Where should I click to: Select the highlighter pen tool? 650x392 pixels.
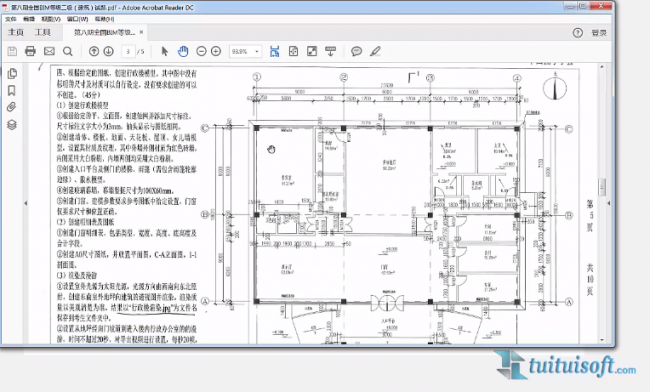[375, 51]
